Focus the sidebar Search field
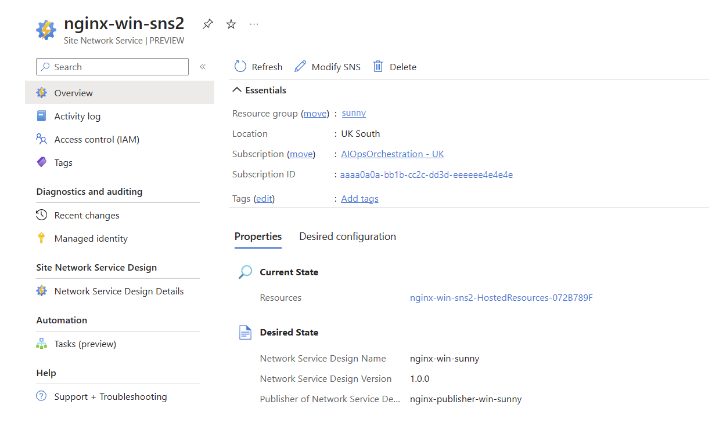This screenshot has width=709, height=427. click(113, 67)
